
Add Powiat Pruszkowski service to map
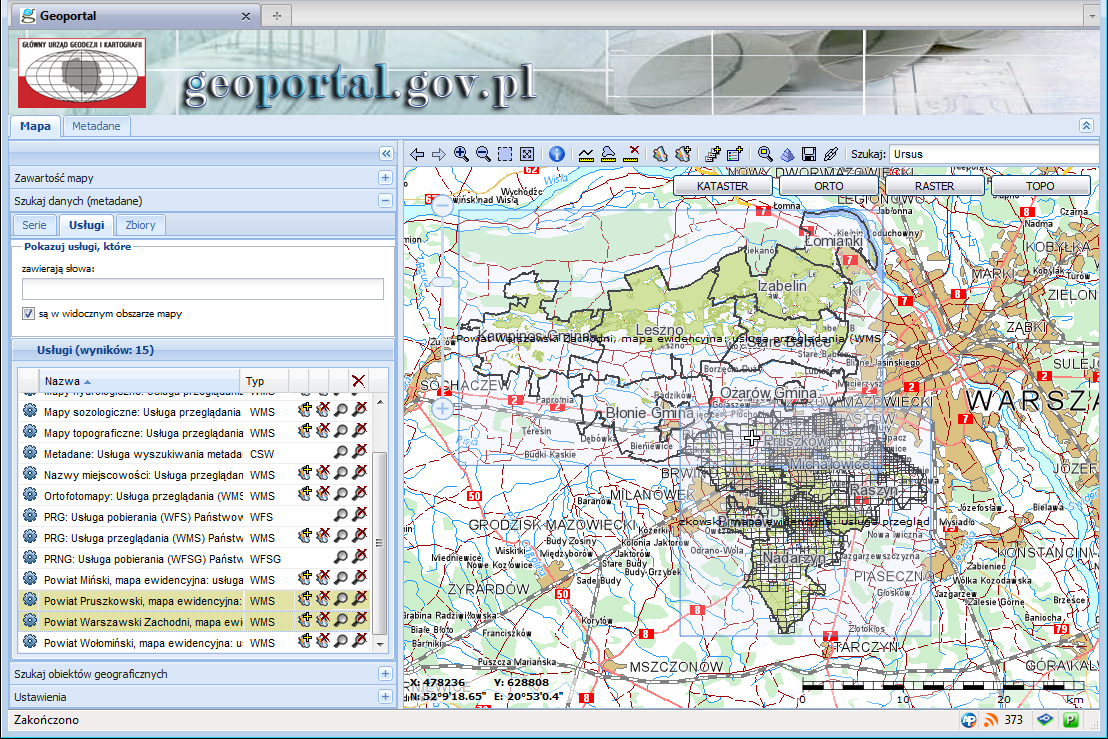pos(305,599)
